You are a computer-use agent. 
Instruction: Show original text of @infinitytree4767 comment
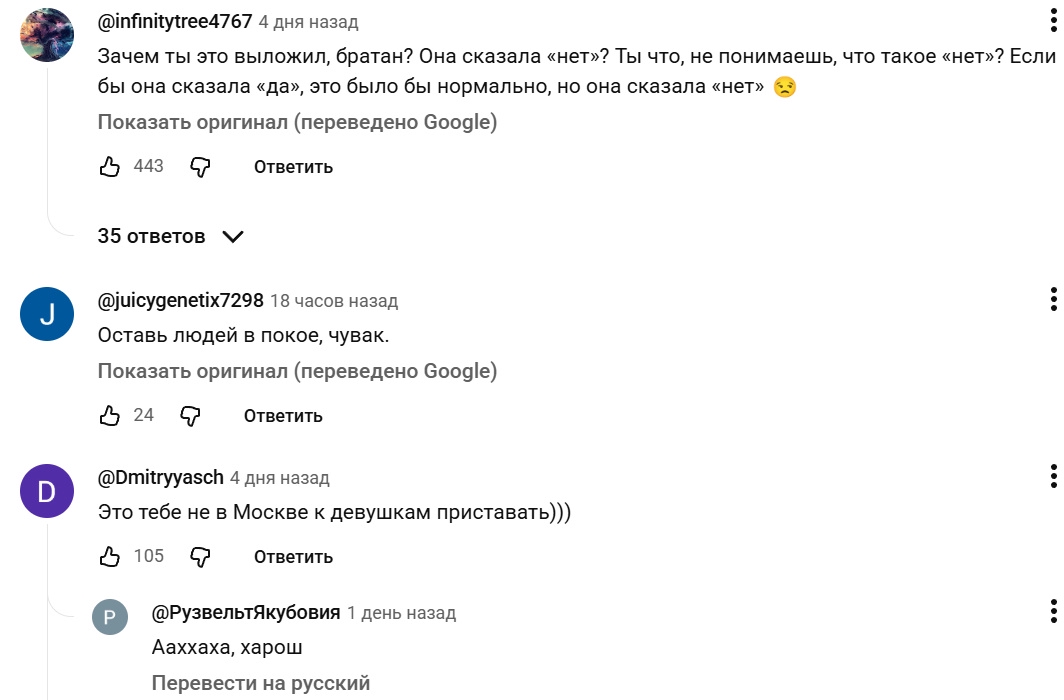point(297,123)
